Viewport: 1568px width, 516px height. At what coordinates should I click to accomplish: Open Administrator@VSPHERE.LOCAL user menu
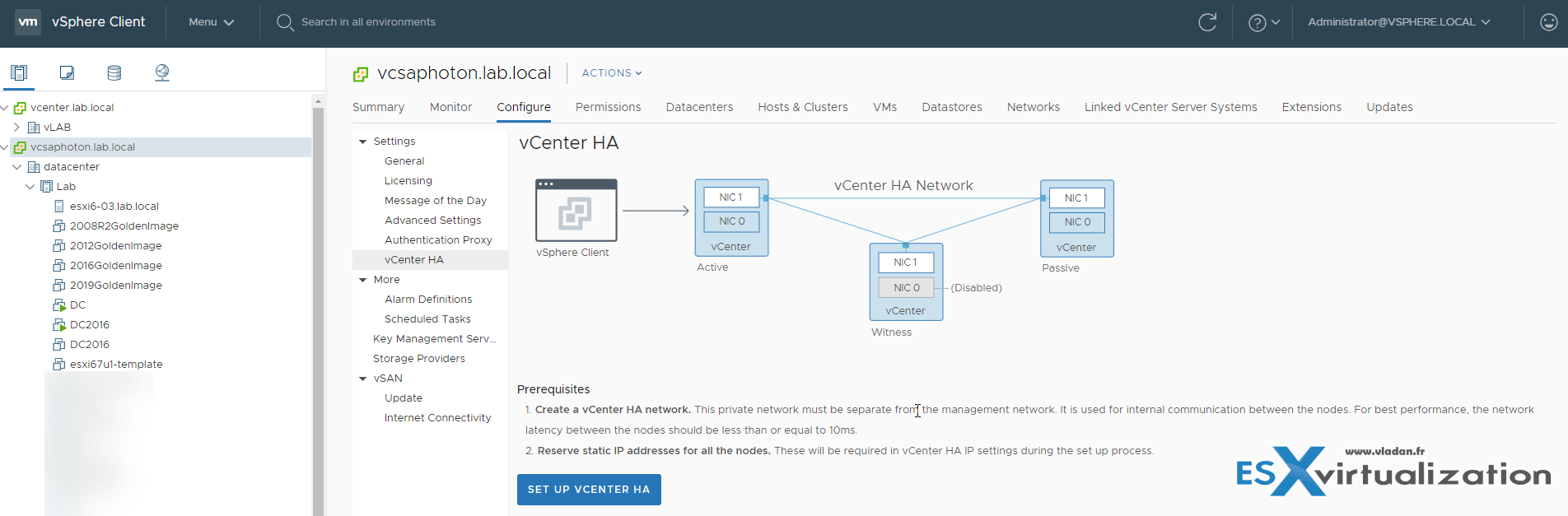[1398, 22]
